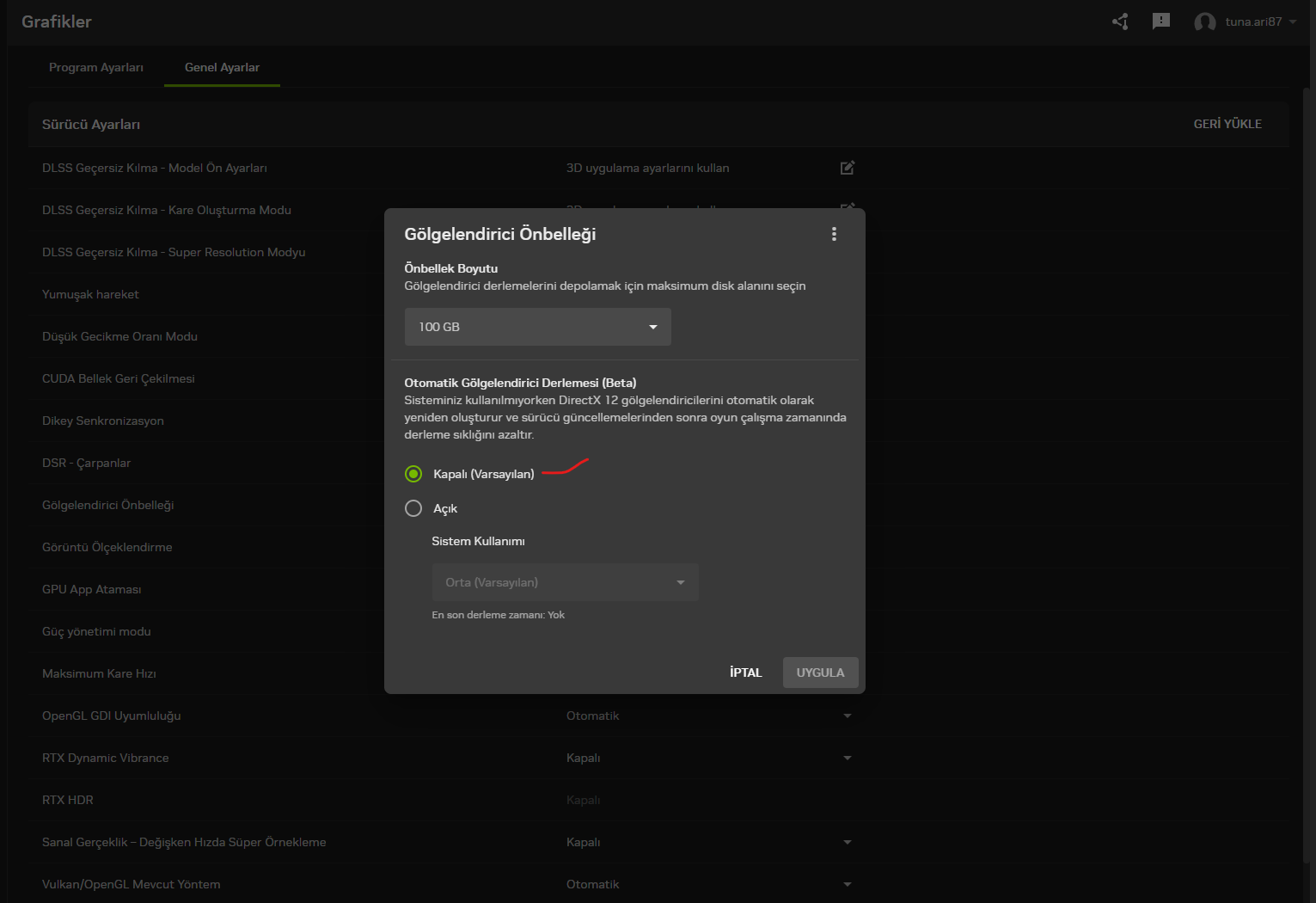Click the user avatar icon
The height and width of the screenshot is (903, 1316).
tap(1205, 22)
